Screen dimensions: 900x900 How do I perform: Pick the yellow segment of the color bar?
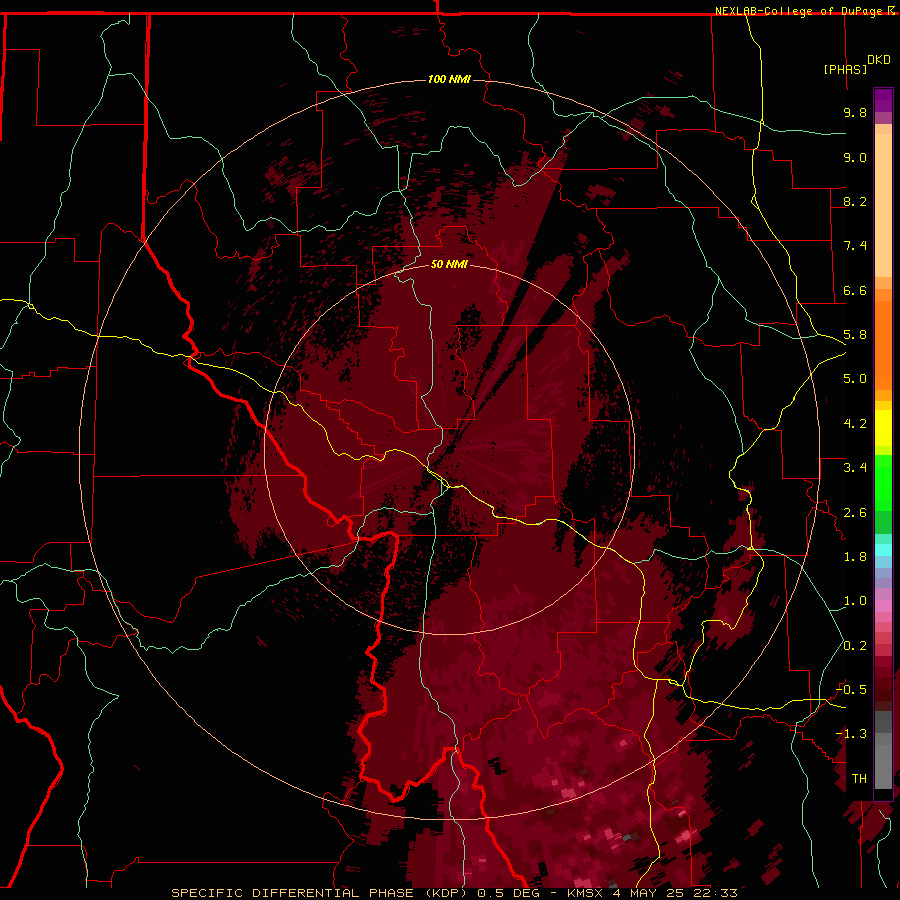883,428
